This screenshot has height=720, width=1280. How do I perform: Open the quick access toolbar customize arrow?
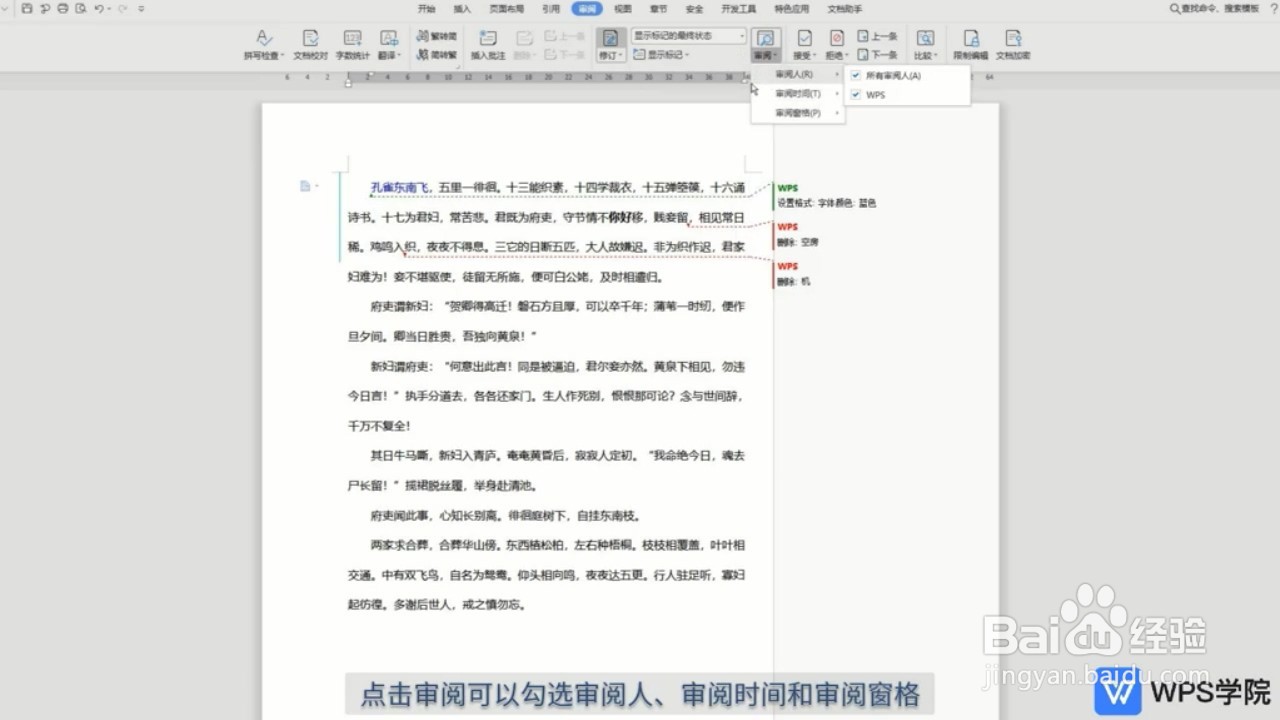141,8
